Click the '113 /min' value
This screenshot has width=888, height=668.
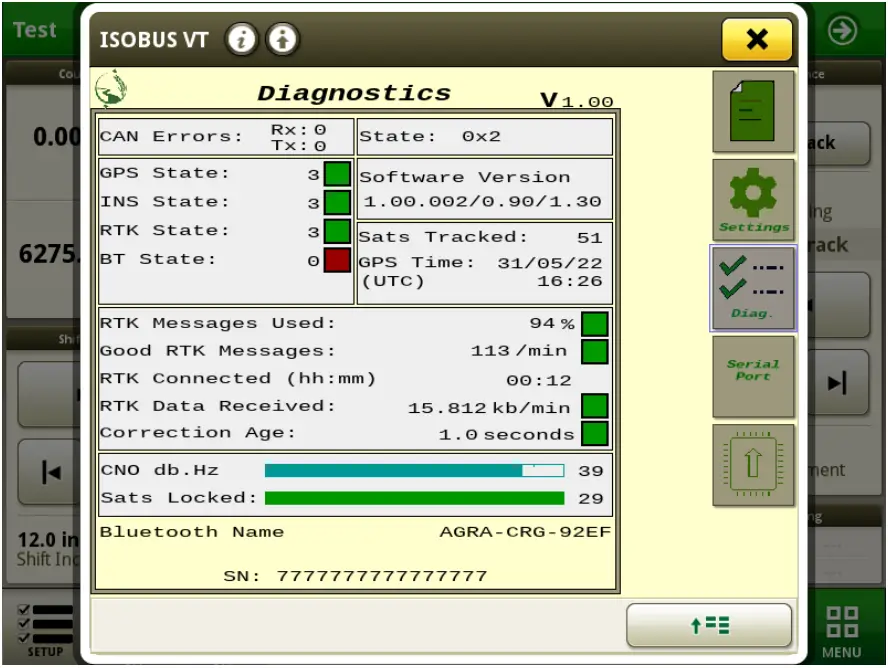pos(519,351)
